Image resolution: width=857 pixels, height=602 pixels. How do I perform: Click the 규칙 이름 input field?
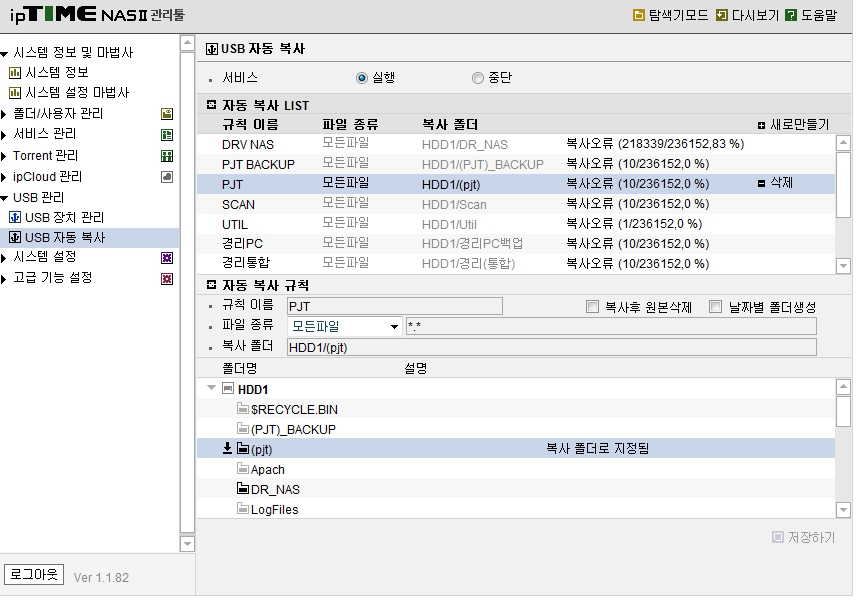[x=395, y=306]
